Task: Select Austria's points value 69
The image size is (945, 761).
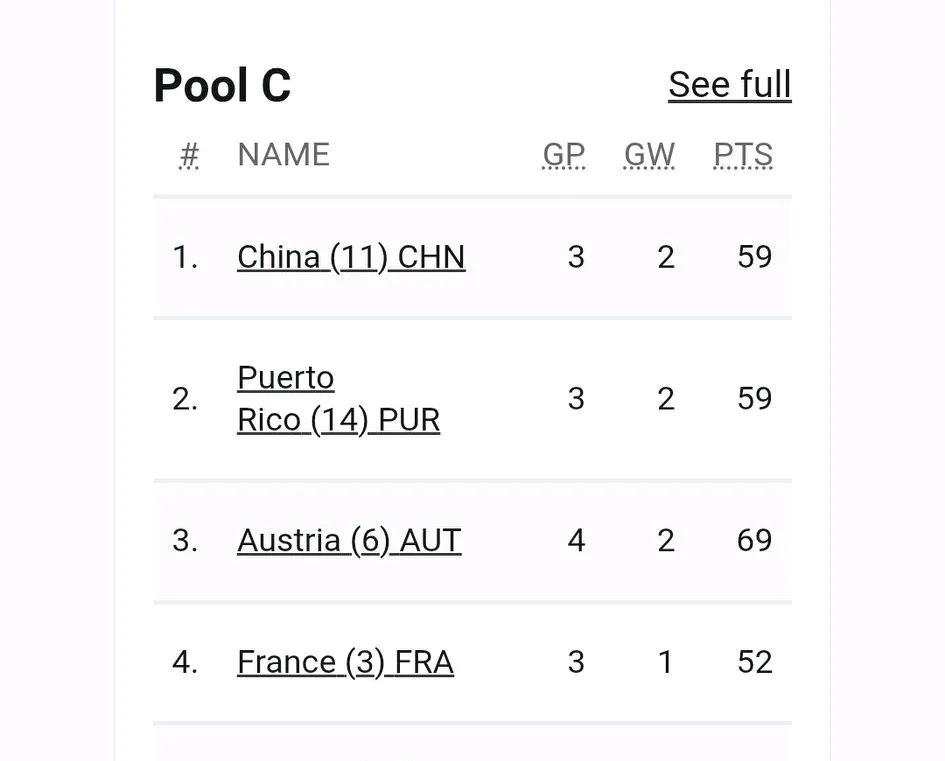Action: pyautogui.click(x=755, y=540)
